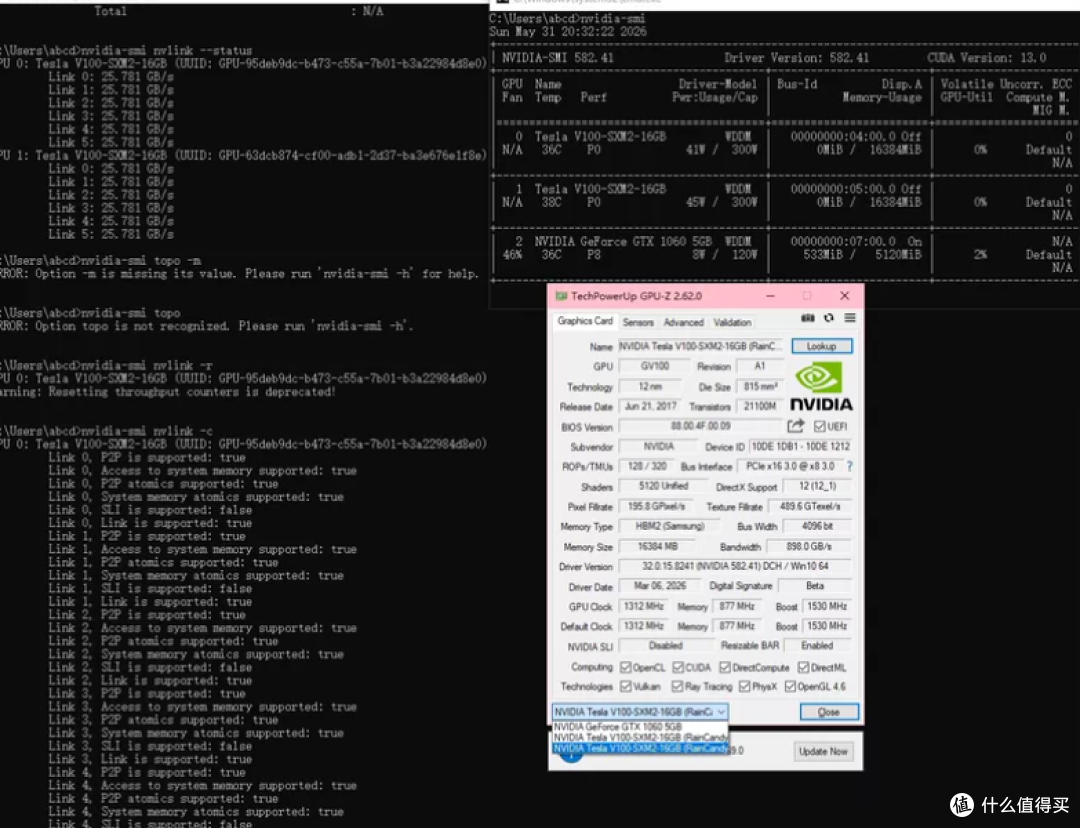Click the Driver Date Mar 06, 2026 value
The width and height of the screenshot is (1080, 828).
[659, 586]
